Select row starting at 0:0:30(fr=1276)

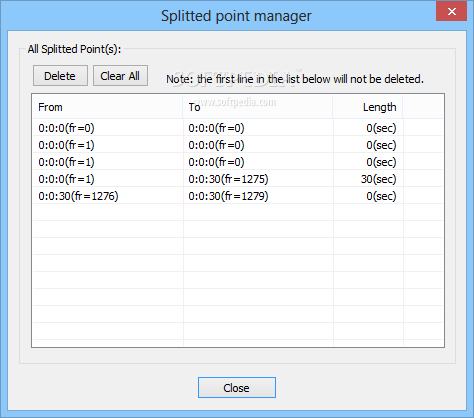click(x=238, y=196)
